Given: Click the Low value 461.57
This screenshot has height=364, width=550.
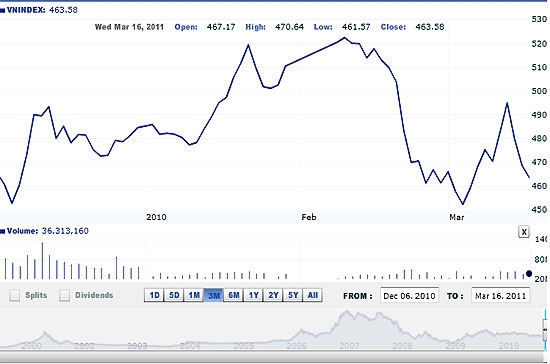Looking at the screenshot, I should (x=356, y=27).
